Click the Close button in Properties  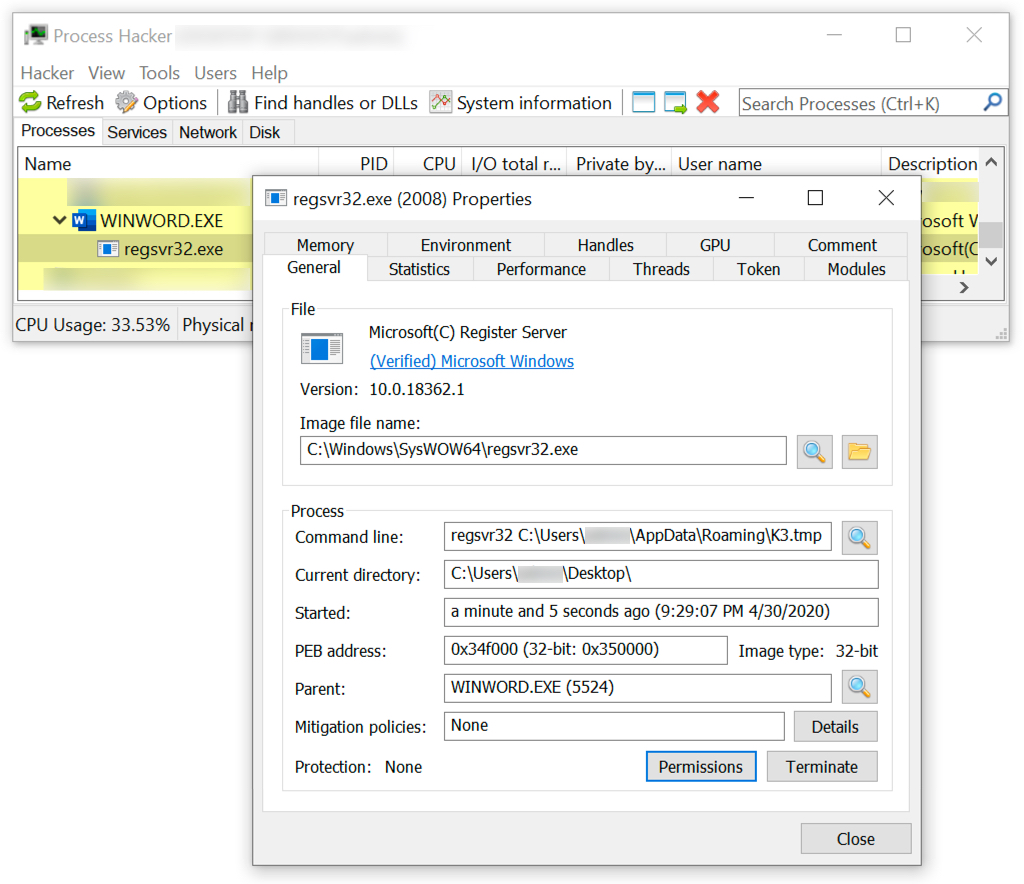point(856,838)
